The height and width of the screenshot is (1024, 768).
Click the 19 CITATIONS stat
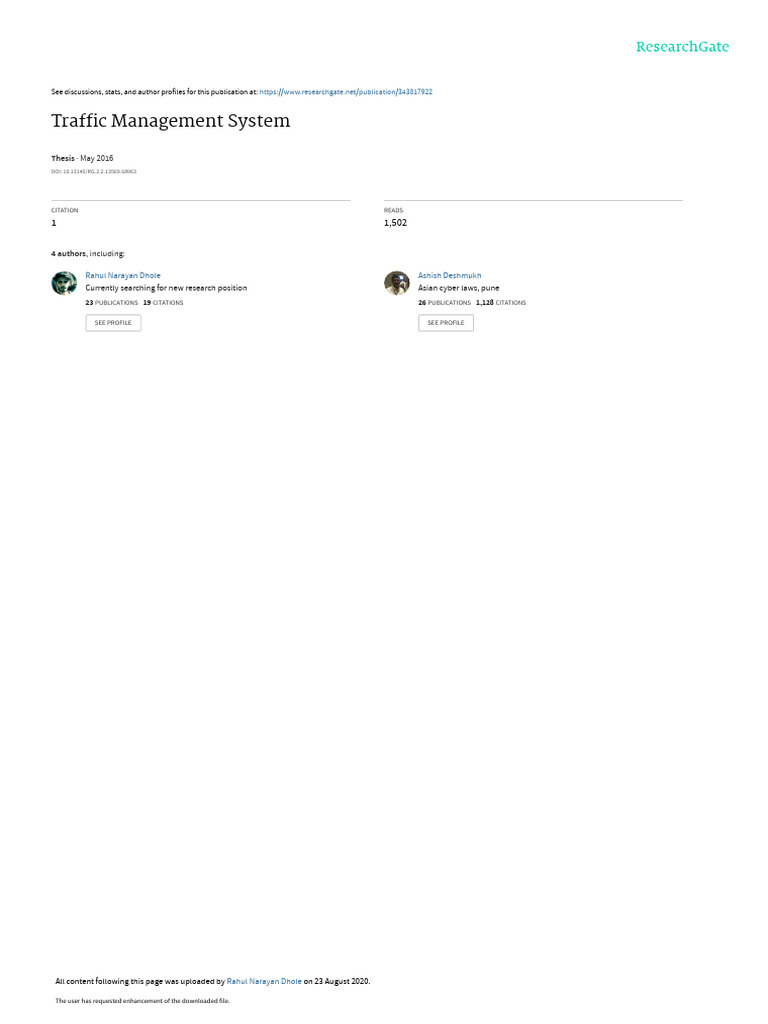163,303
